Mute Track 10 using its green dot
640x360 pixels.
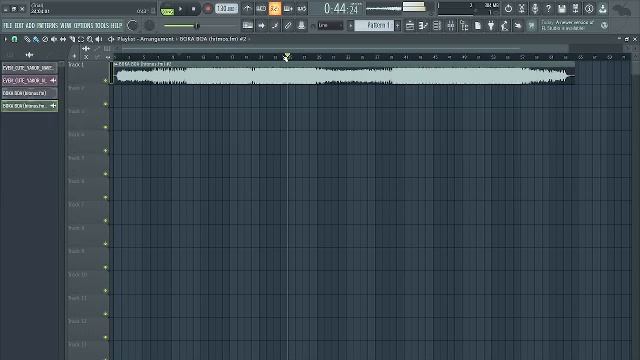(106, 291)
